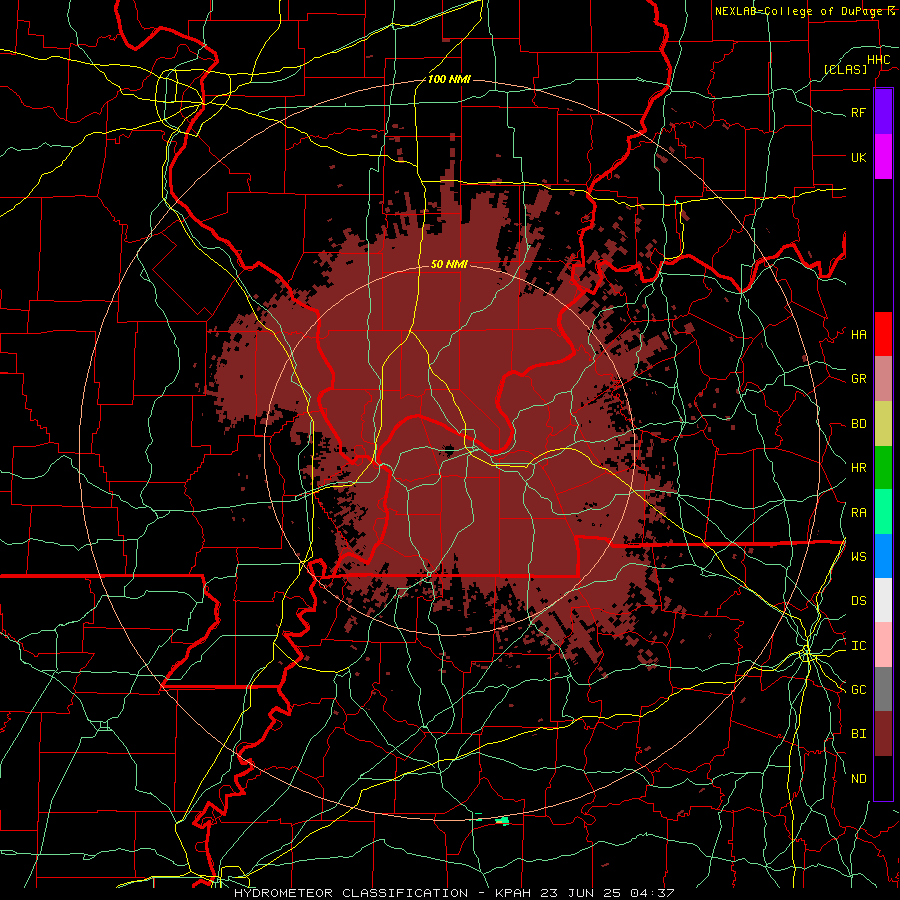
Task: Click the GC legend text label
Action: tap(859, 690)
